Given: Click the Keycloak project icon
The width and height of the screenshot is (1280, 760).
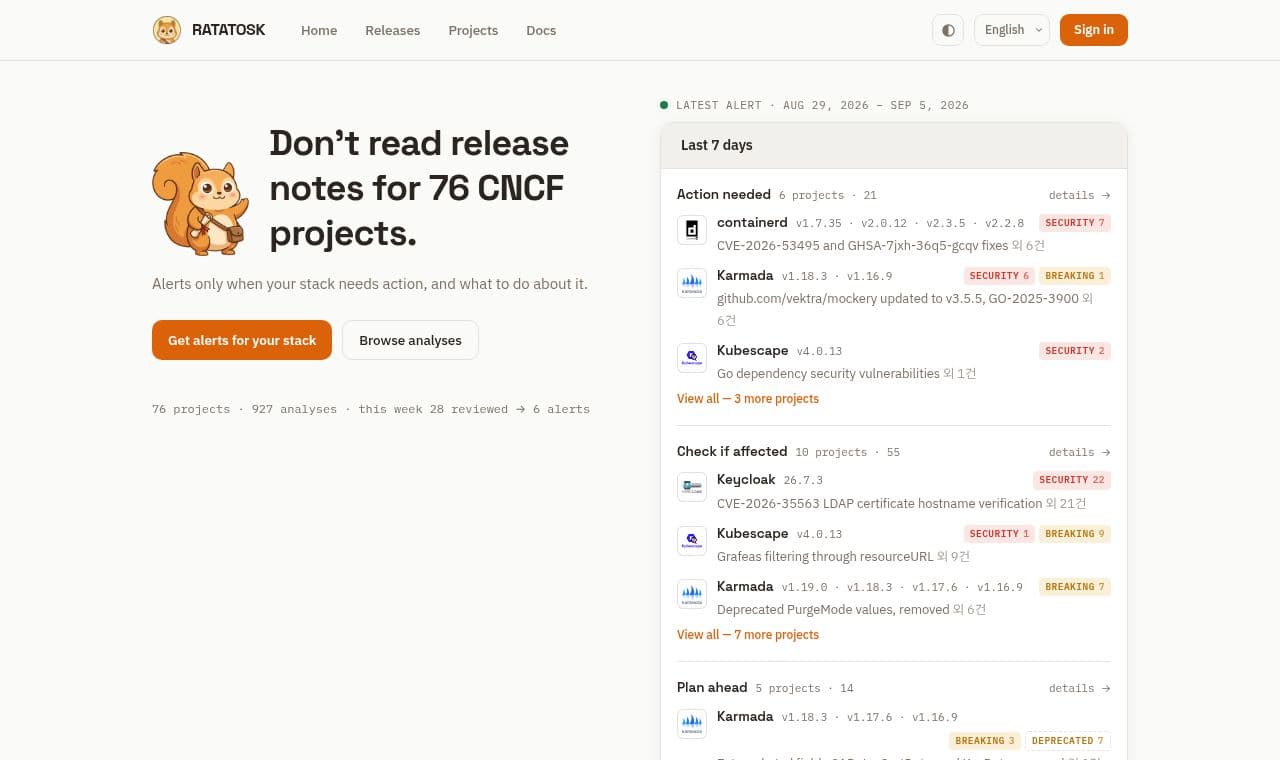Looking at the screenshot, I should coord(692,487).
